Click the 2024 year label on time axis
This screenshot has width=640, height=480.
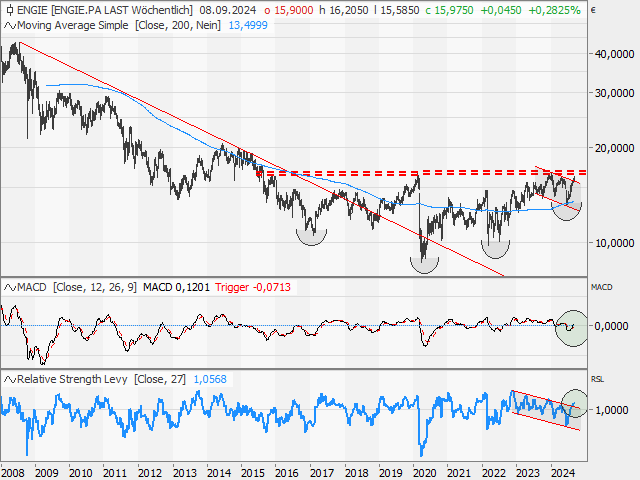tap(563, 473)
